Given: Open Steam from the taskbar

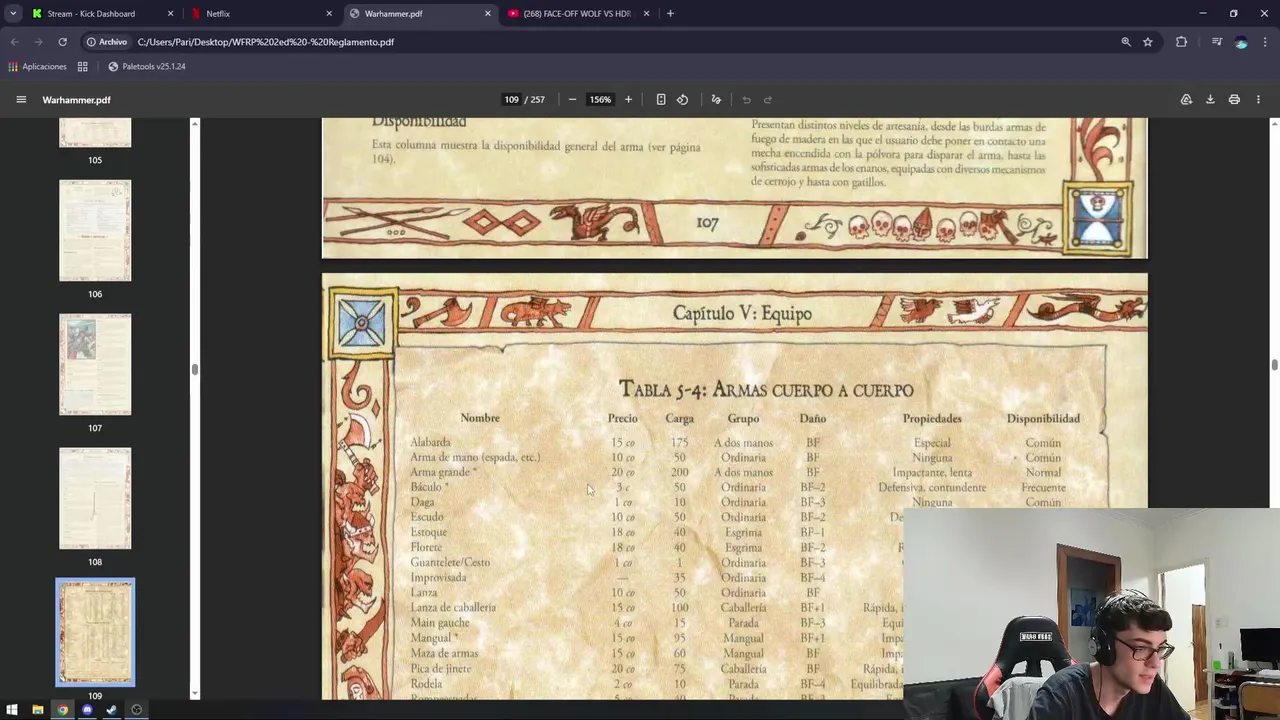Looking at the screenshot, I should (111, 710).
